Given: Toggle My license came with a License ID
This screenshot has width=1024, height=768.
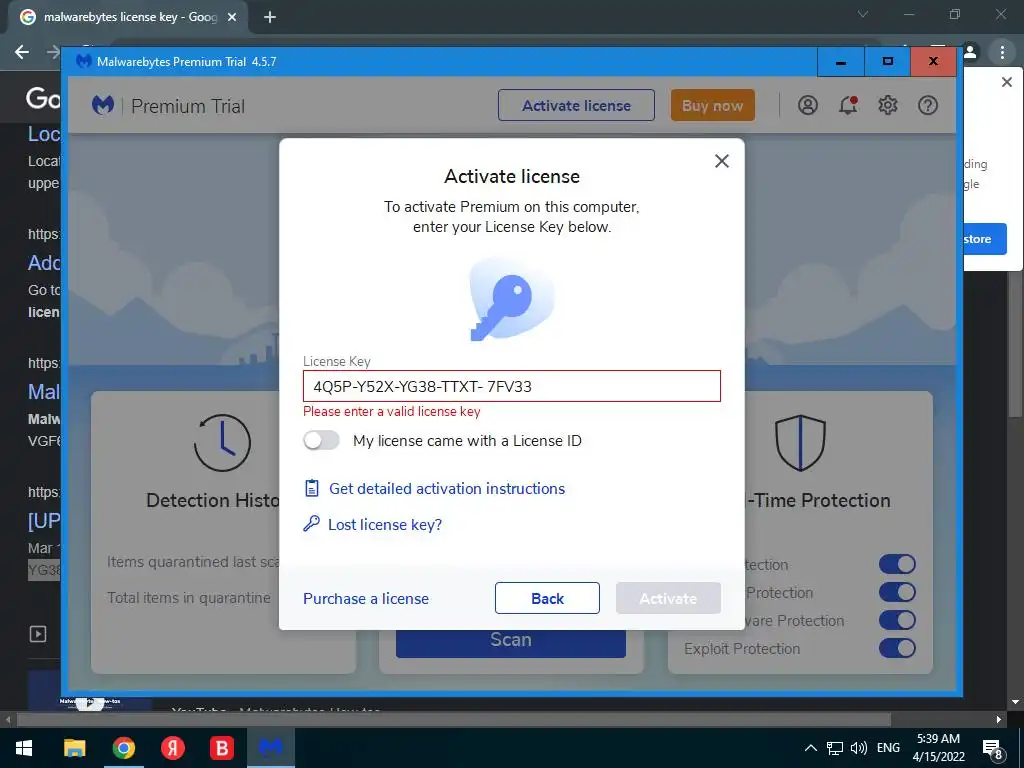Looking at the screenshot, I should (x=321, y=440).
